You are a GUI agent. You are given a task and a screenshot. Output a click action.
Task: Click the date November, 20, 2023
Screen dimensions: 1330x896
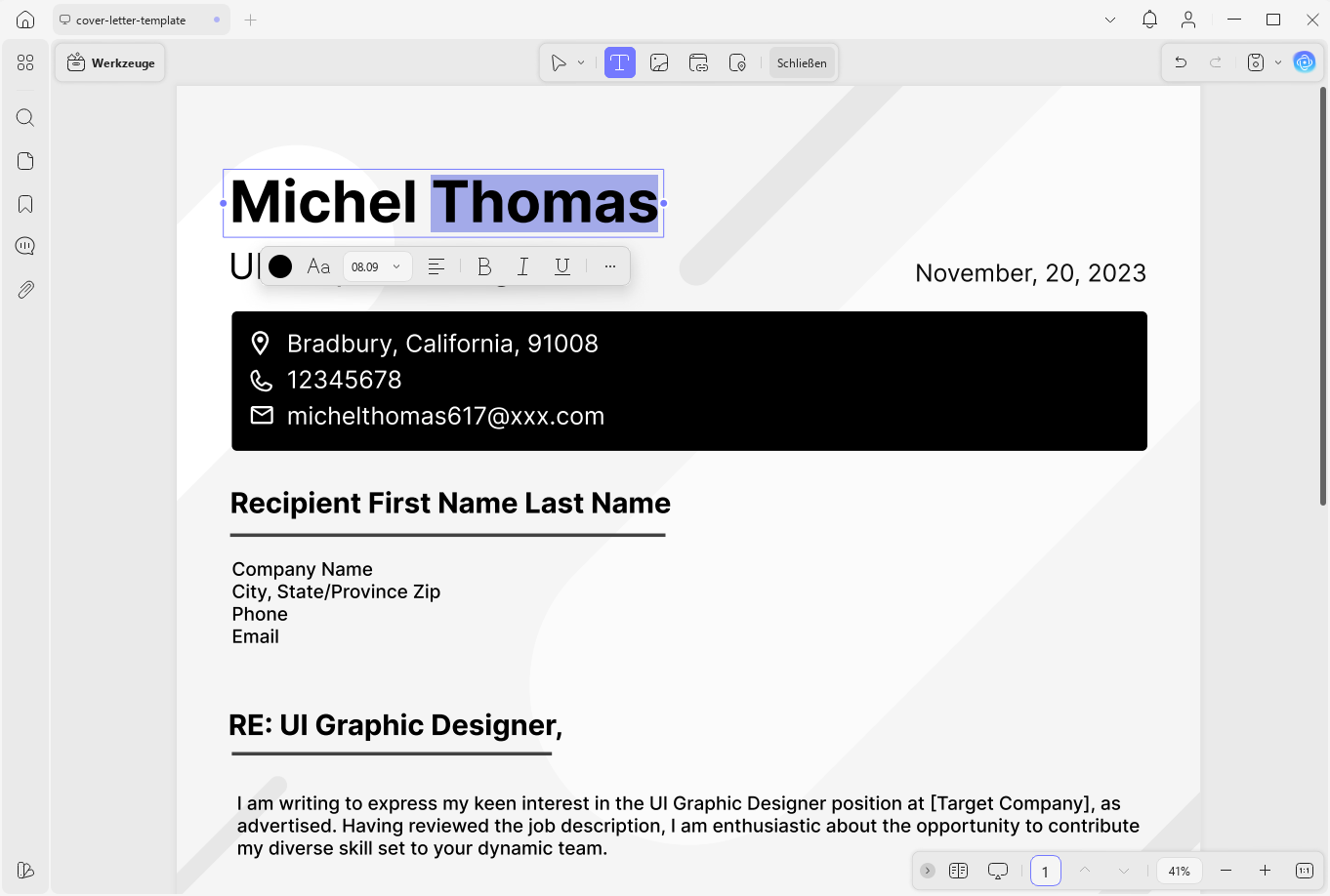(x=1030, y=273)
